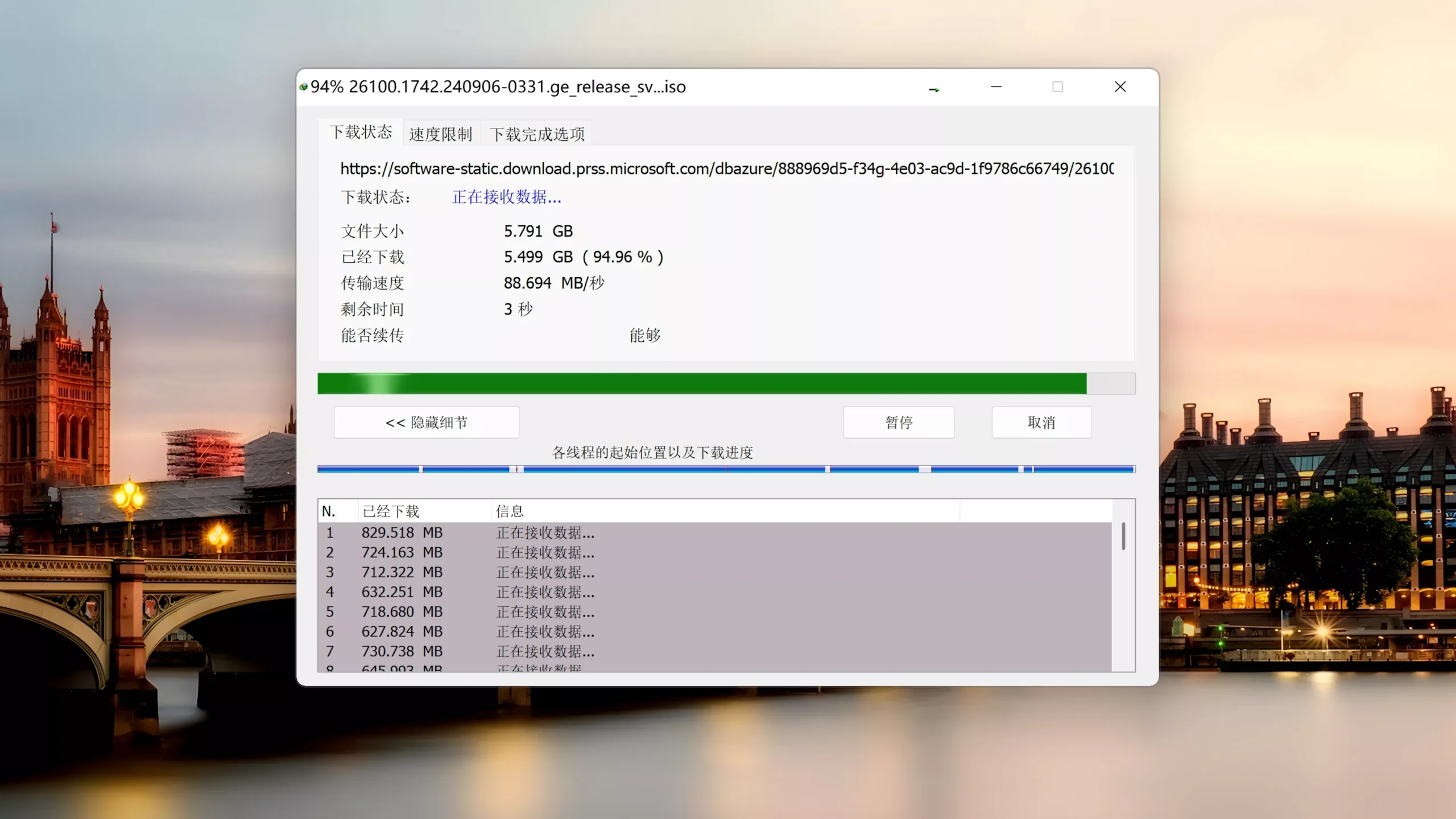Click the IDM globe icon in the title bar
This screenshot has width=1456, height=819.
tap(304, 86)
